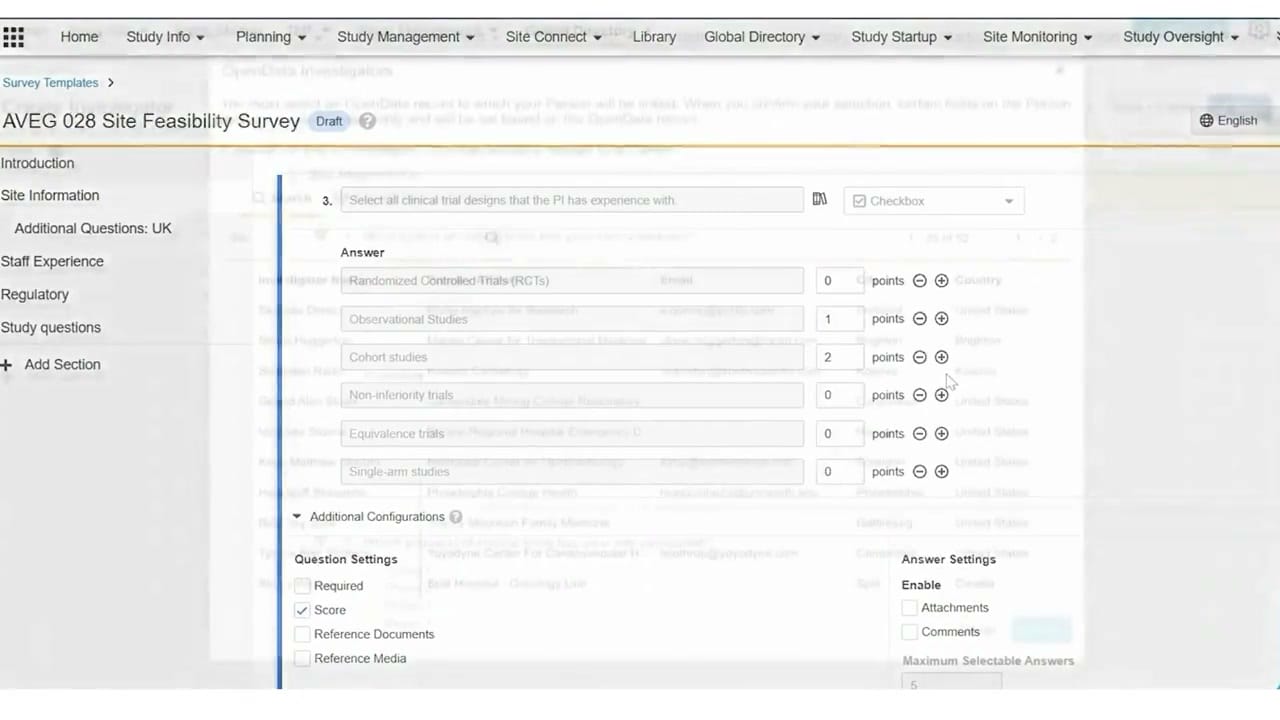
Task: Remove the Randomized Controlled Trials answer row
Action: 920,281
